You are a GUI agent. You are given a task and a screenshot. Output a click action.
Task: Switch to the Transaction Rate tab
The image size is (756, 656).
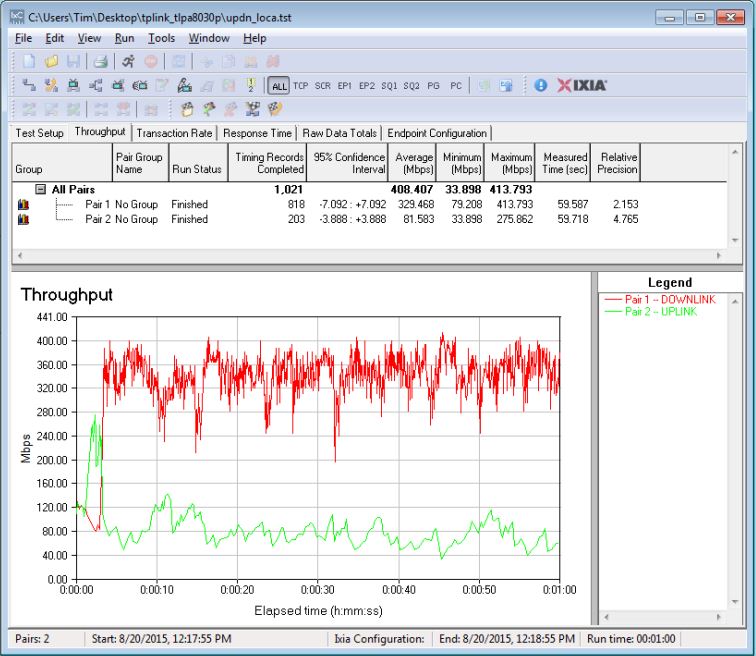point(174,133)
